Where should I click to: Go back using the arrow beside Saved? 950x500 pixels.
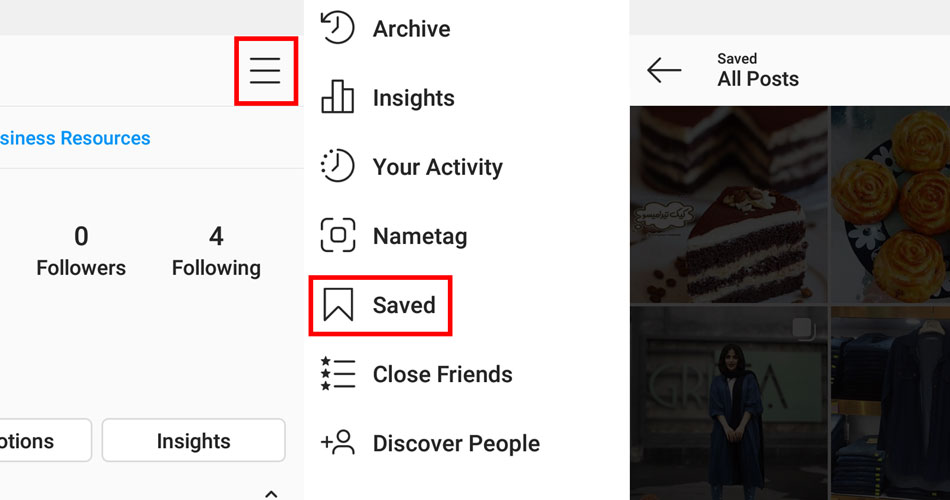tap(664, 70)
